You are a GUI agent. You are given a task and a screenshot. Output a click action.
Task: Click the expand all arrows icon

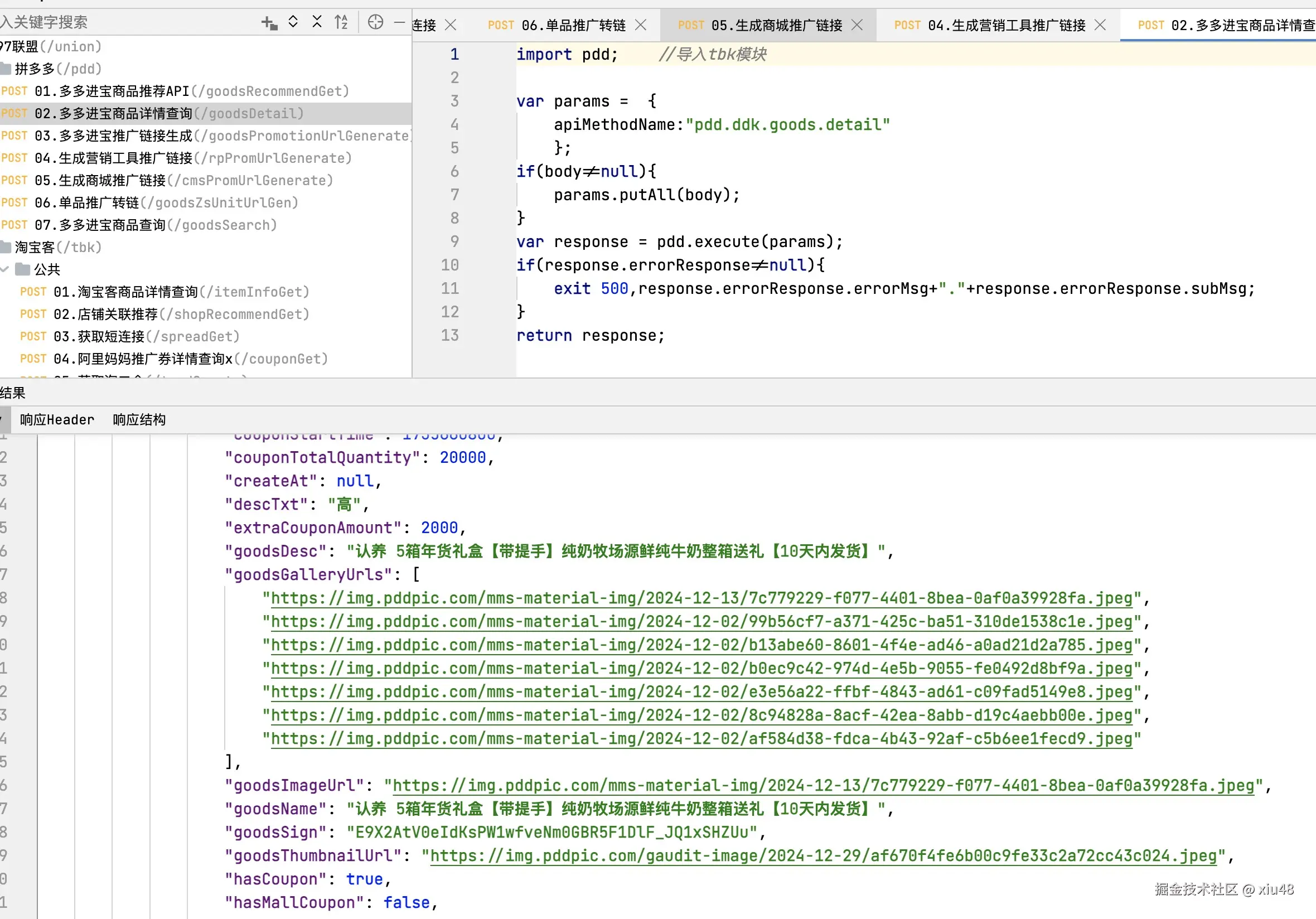tap(293, 22)
